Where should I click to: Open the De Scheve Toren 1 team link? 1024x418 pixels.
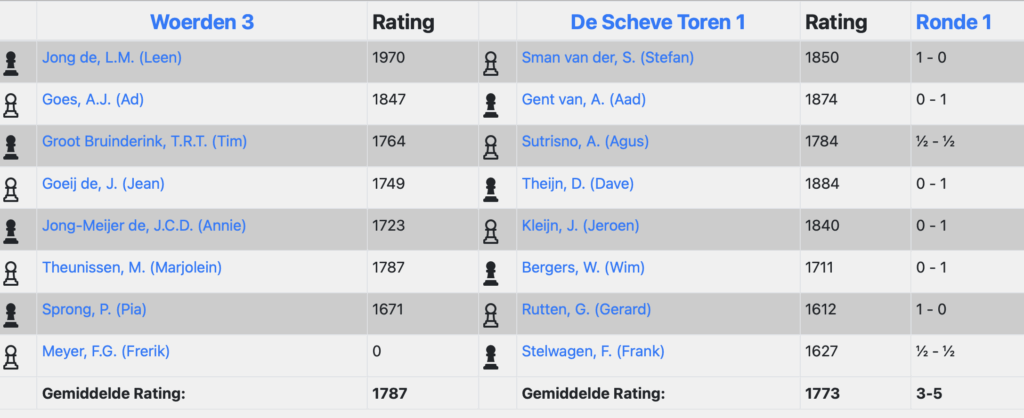pos(658,22)
